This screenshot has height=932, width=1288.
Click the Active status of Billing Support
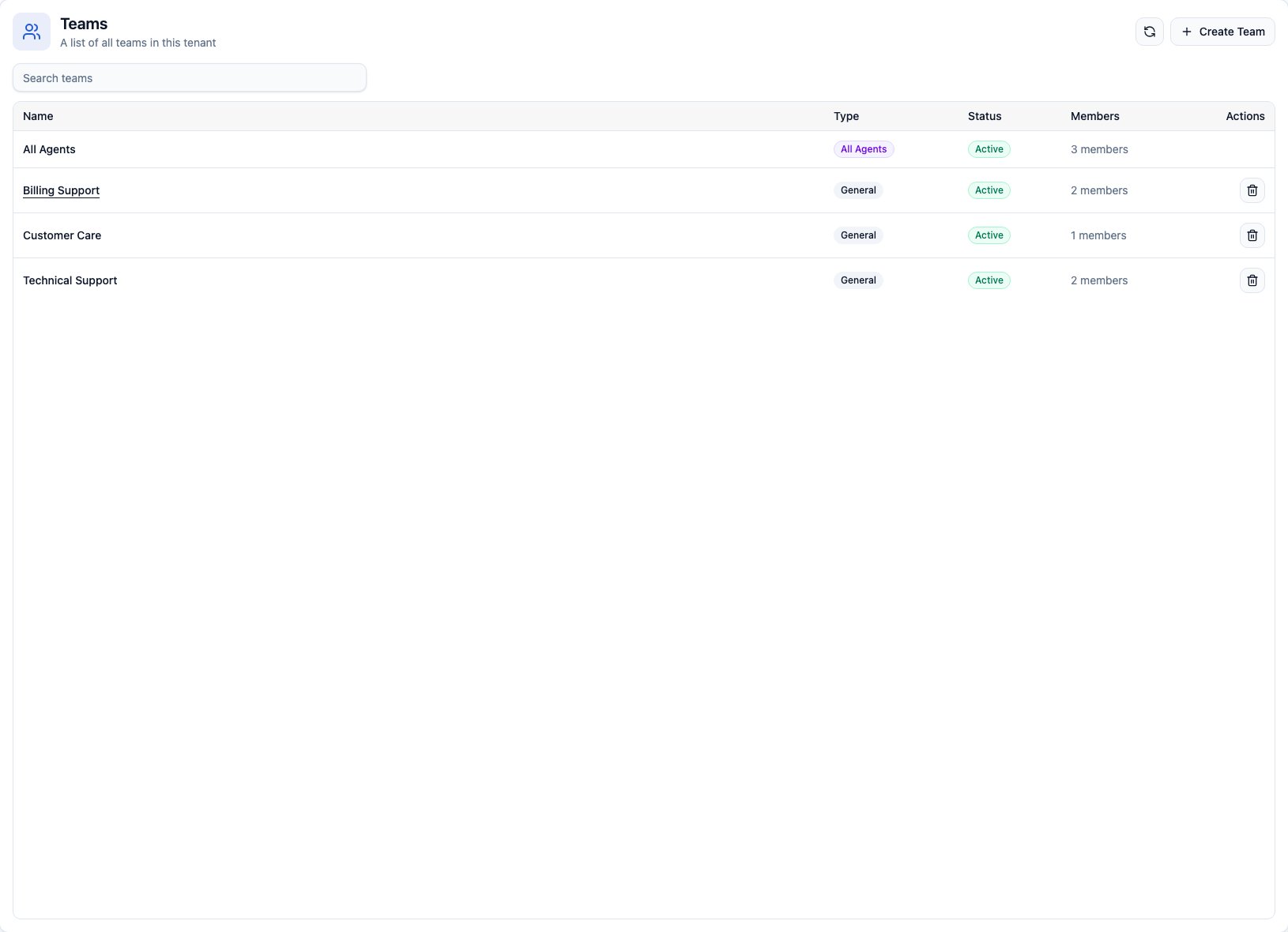coord(989,190)
